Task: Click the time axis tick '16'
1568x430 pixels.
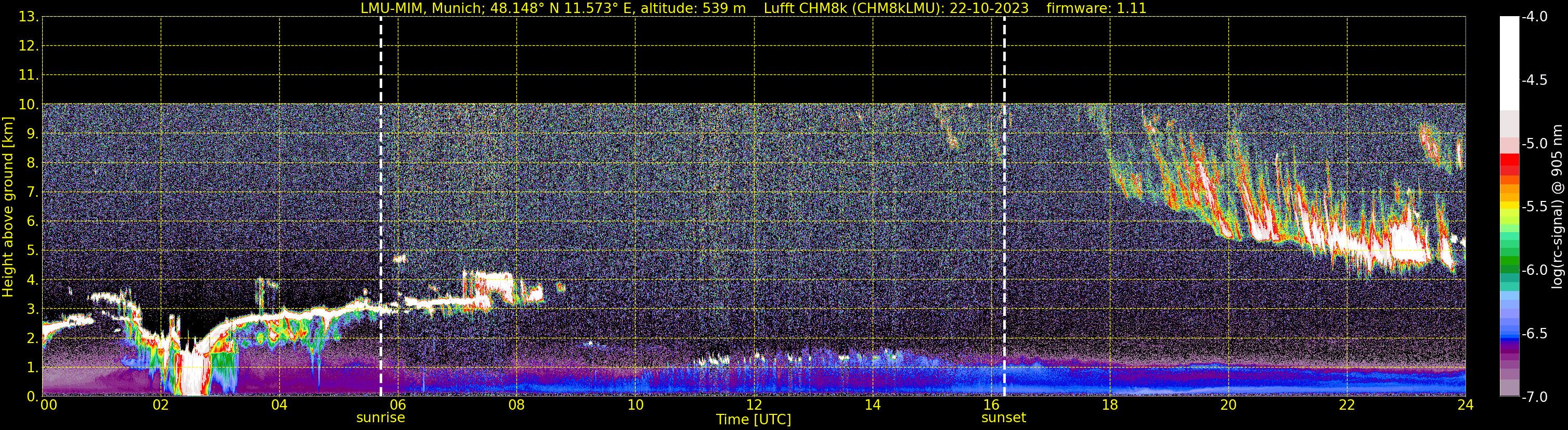Action: click(992, 405)
